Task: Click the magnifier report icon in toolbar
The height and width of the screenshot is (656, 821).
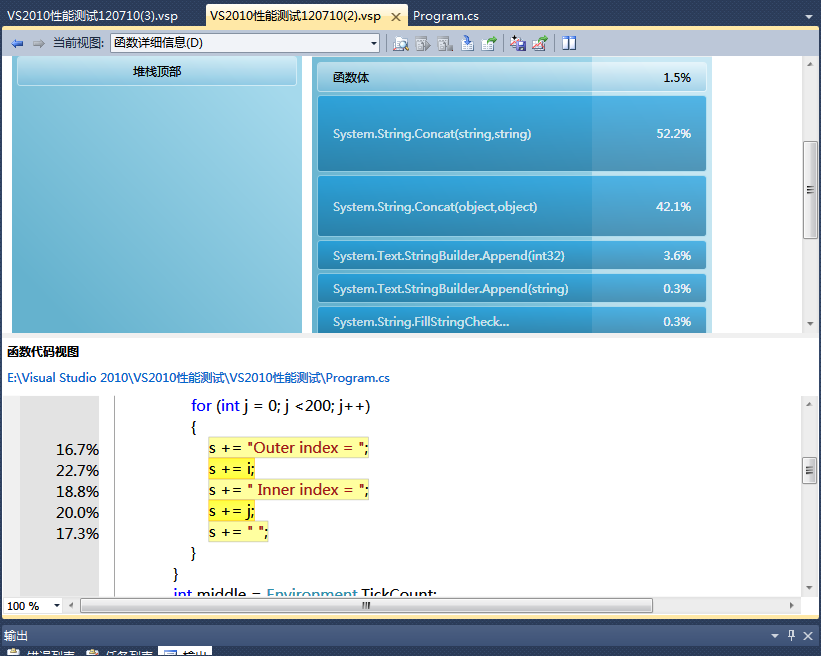Action: (401, 43)
